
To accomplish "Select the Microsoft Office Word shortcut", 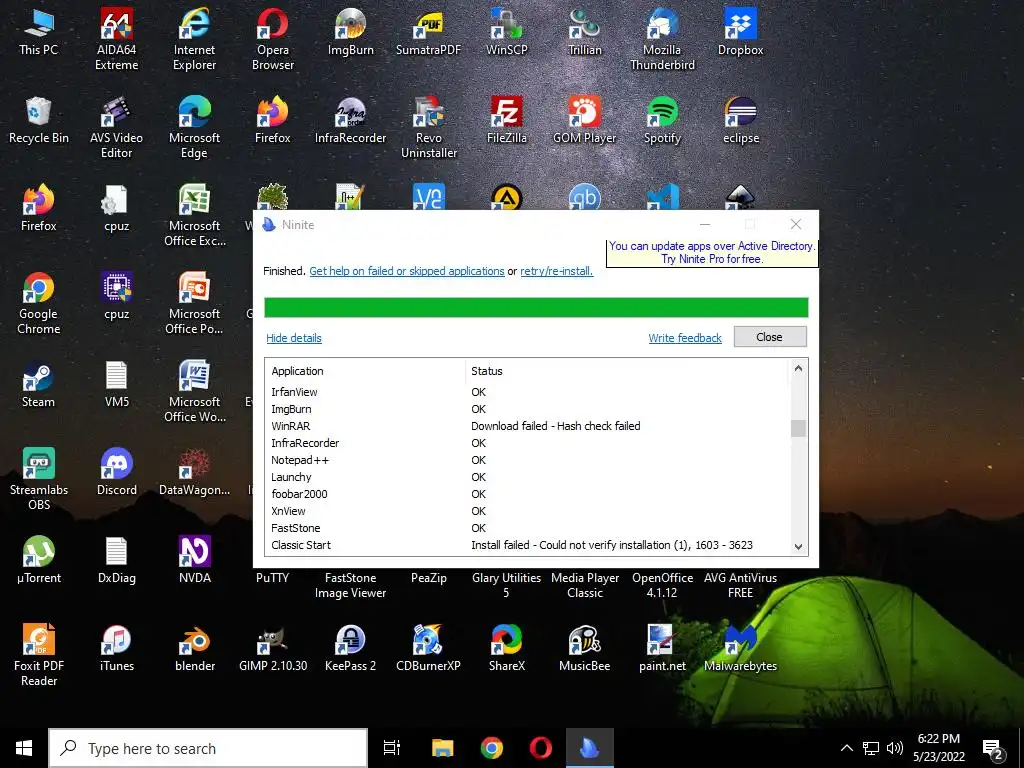I will 194,391.
